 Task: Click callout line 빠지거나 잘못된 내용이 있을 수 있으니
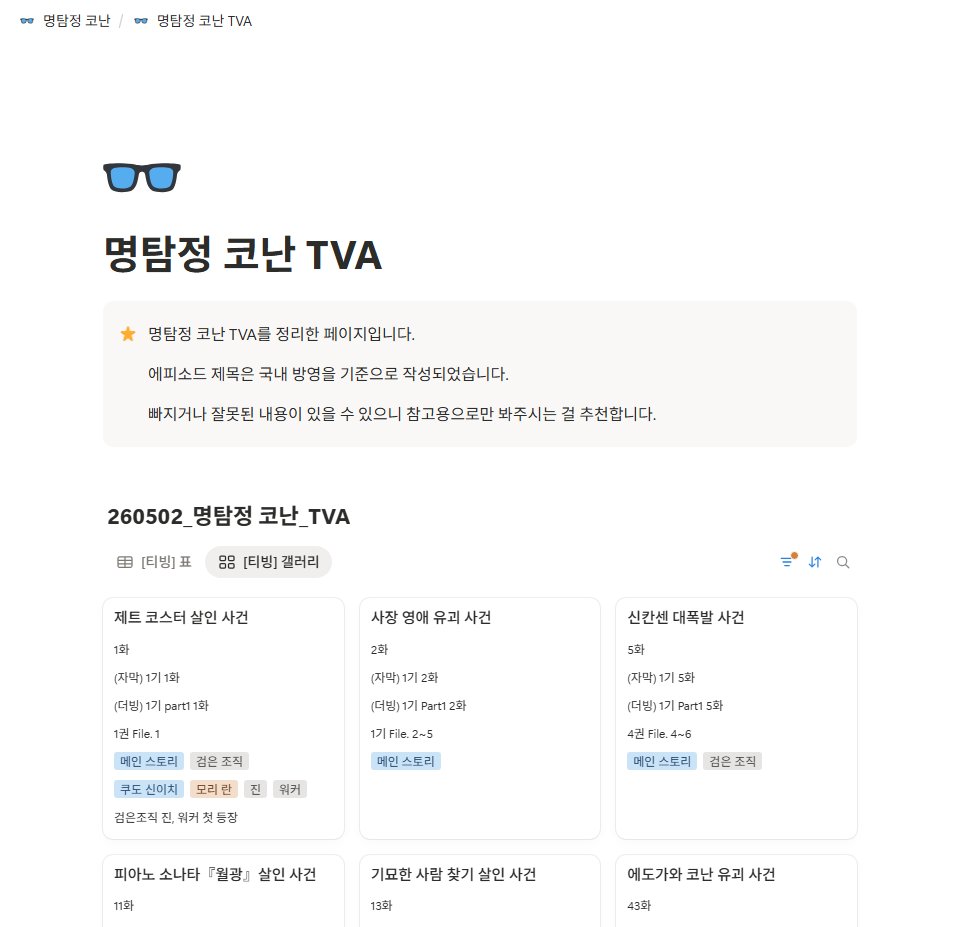[x=402, y=413]
